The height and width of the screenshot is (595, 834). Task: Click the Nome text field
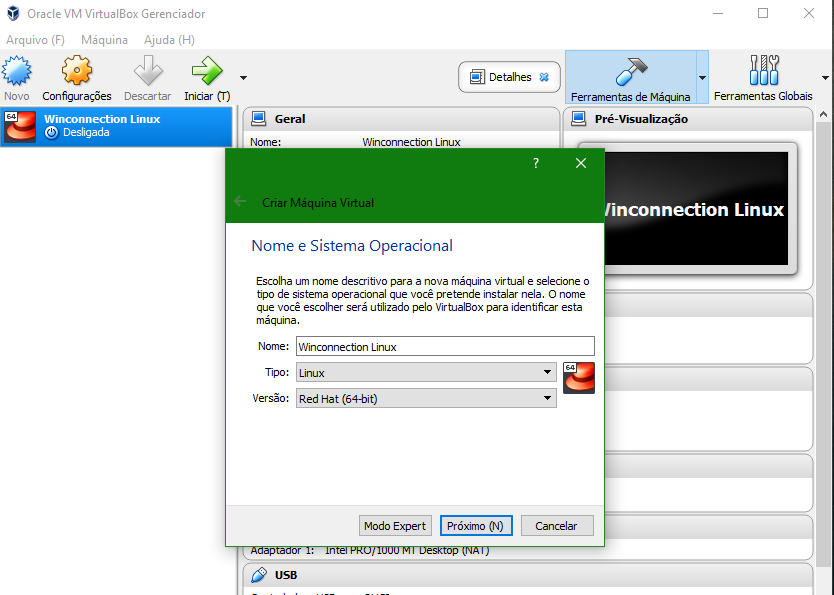[445, 346]
